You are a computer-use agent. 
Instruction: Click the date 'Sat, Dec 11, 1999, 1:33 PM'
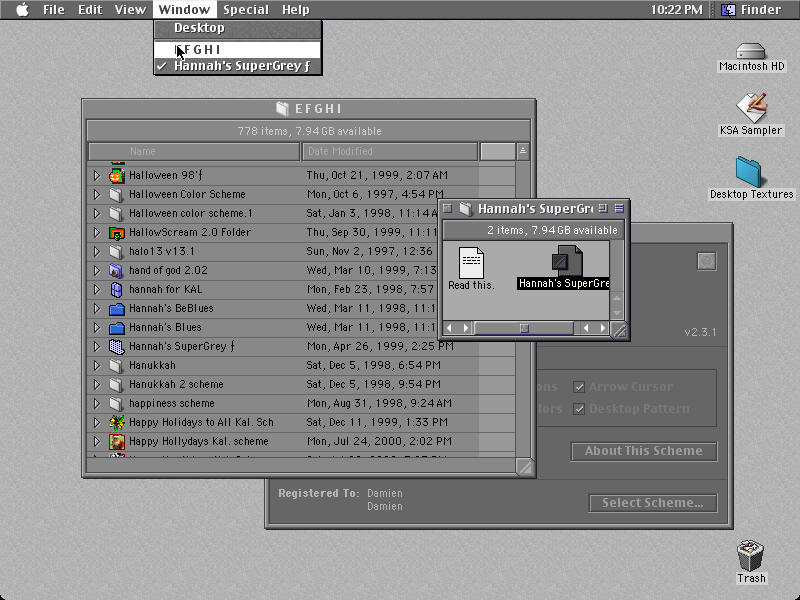click(377, 422)
